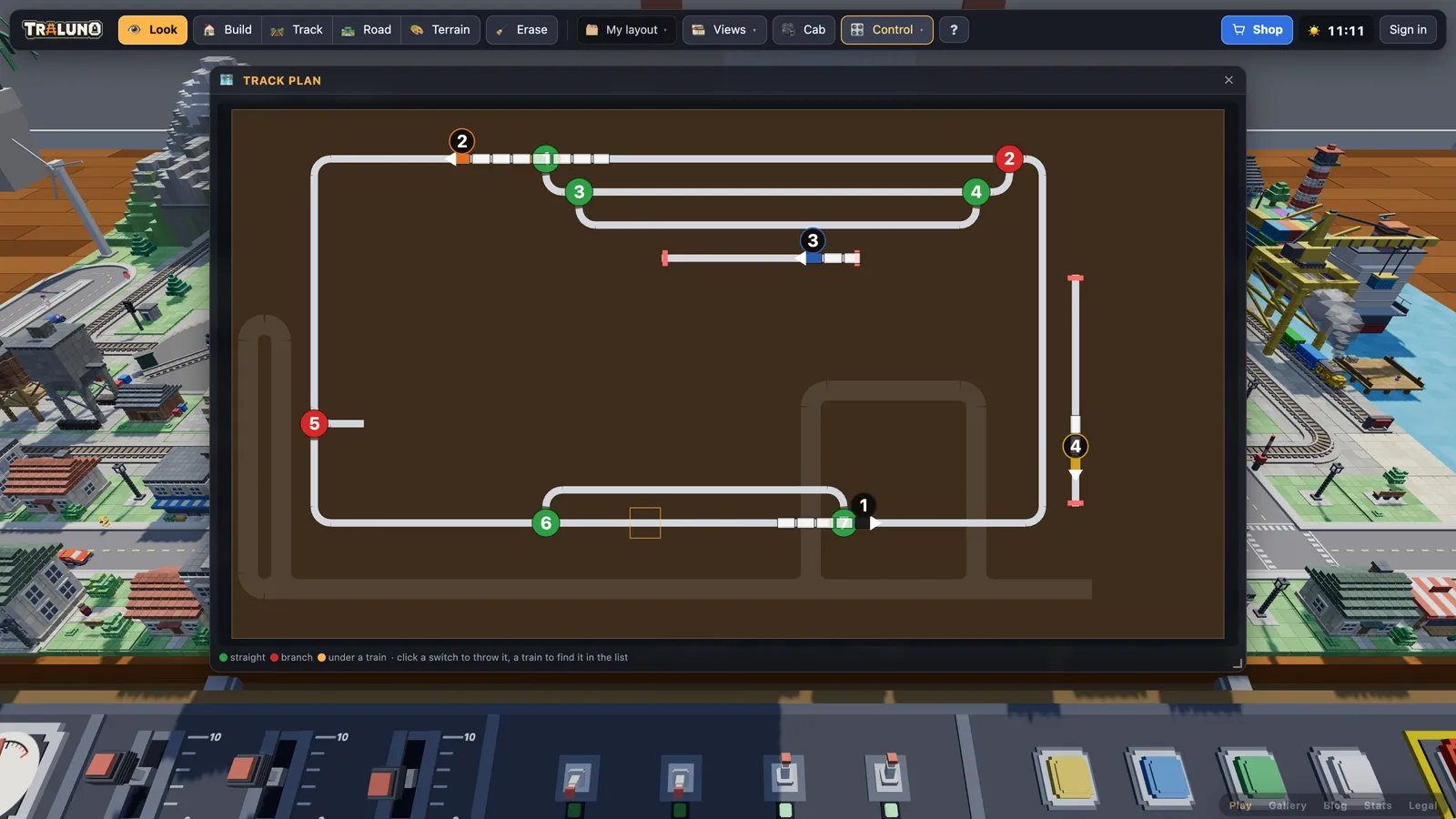Flip the rightmost console toggle switch
The image size is (1456, 819).
tap(889, 775)
